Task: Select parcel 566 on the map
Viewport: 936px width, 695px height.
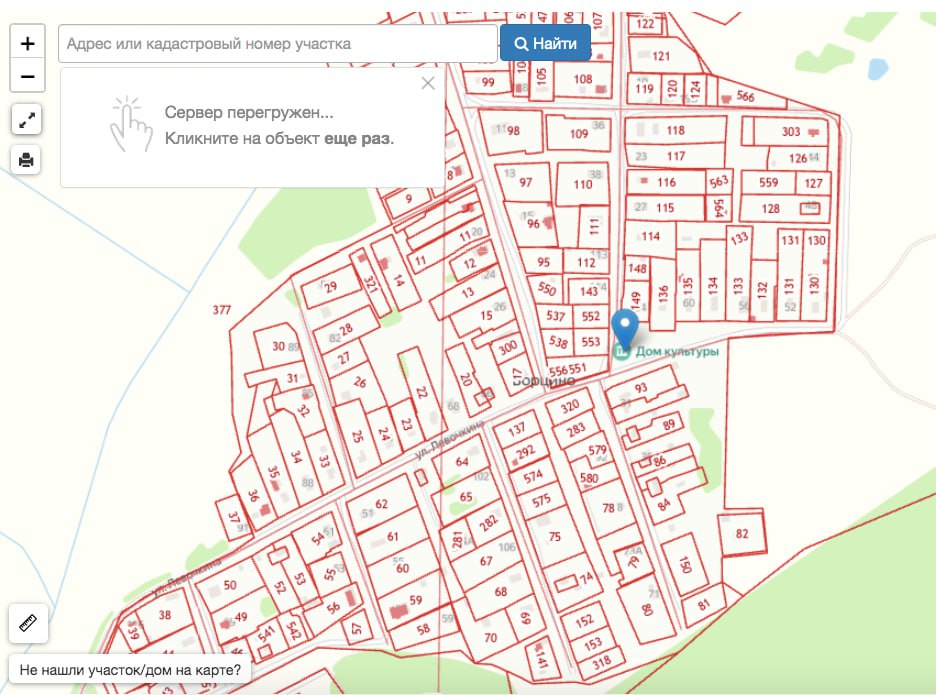Action: pos(745,97)
